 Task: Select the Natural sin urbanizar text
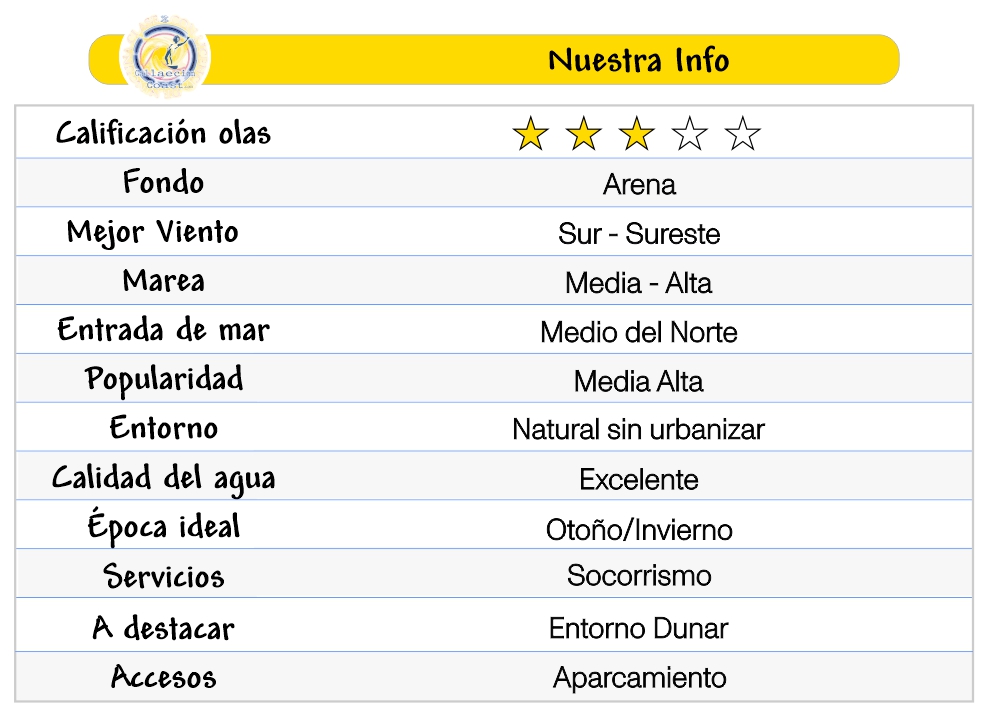pos(639,430)
